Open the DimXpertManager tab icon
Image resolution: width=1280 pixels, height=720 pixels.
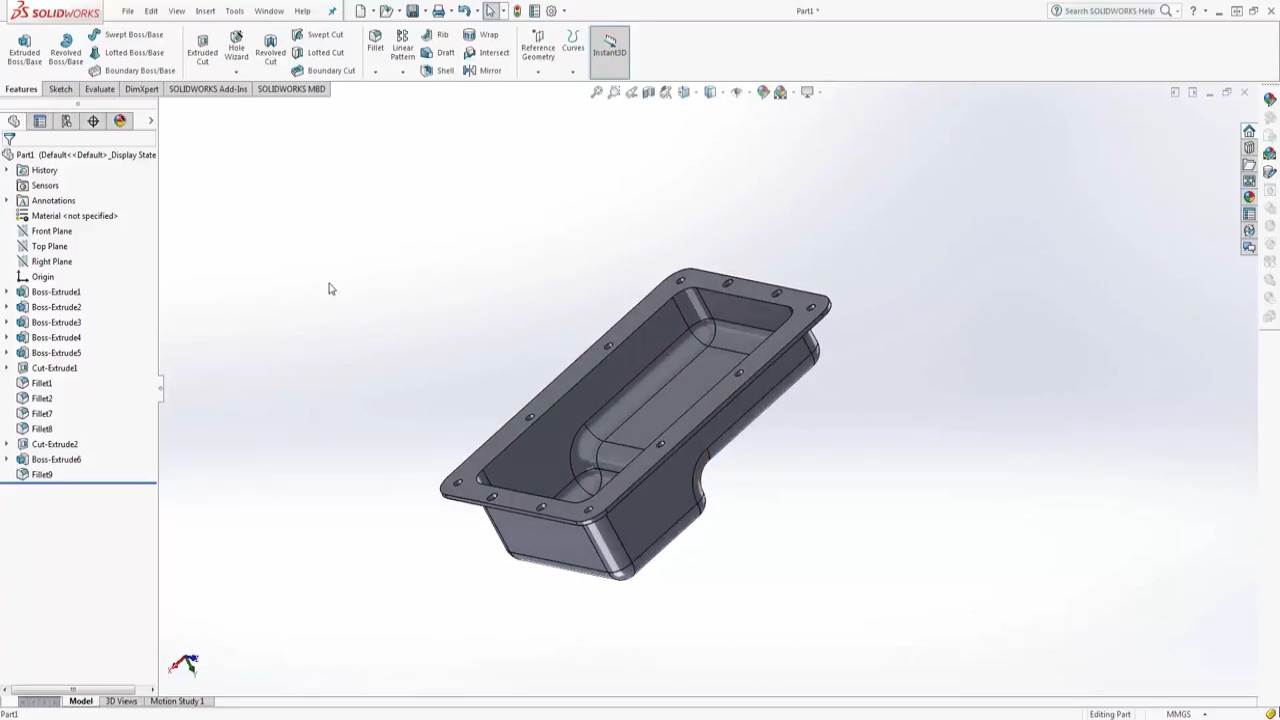(x=93, y=121)
